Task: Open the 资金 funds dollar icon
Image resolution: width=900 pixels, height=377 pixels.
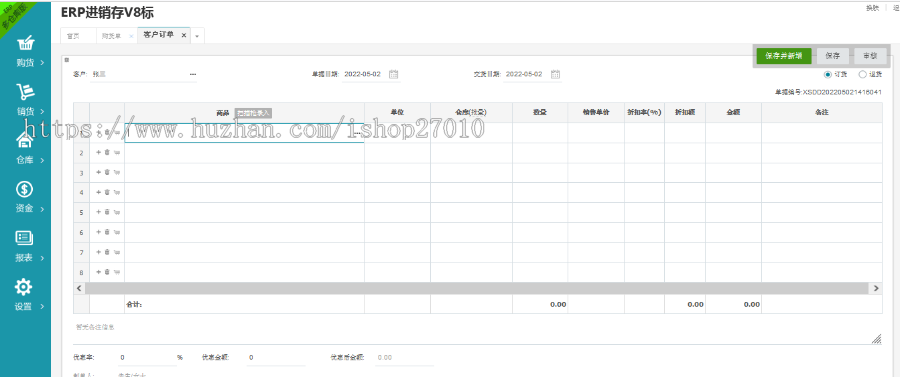Action: click(25, 189)
